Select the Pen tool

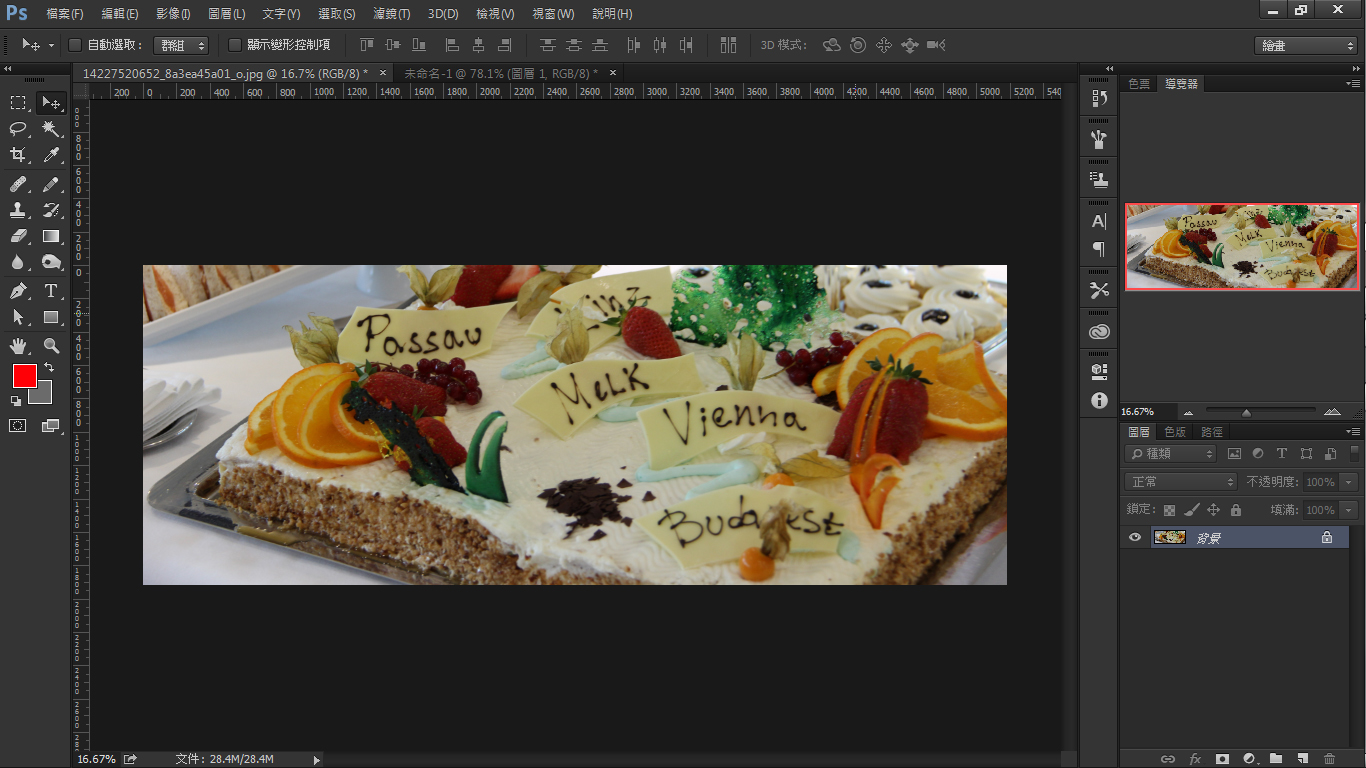pyautogui.click(x=18, y=291)
